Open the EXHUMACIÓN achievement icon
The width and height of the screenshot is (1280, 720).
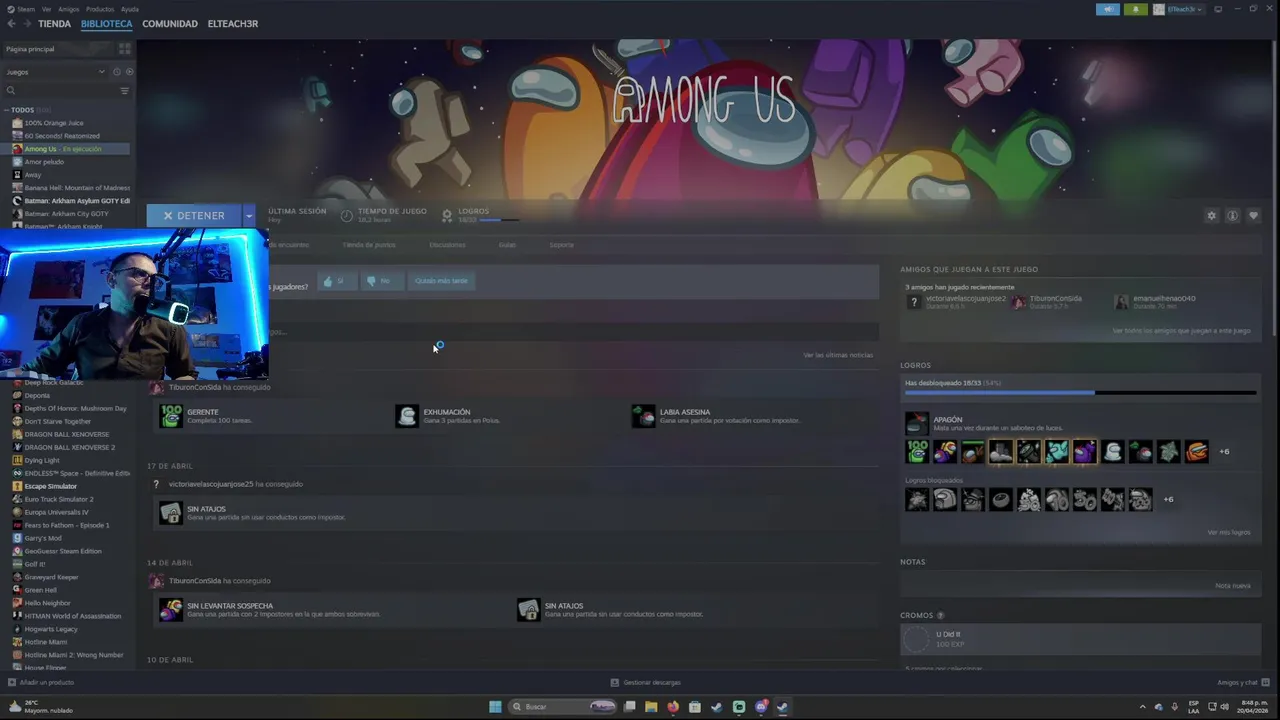[407, 416]
